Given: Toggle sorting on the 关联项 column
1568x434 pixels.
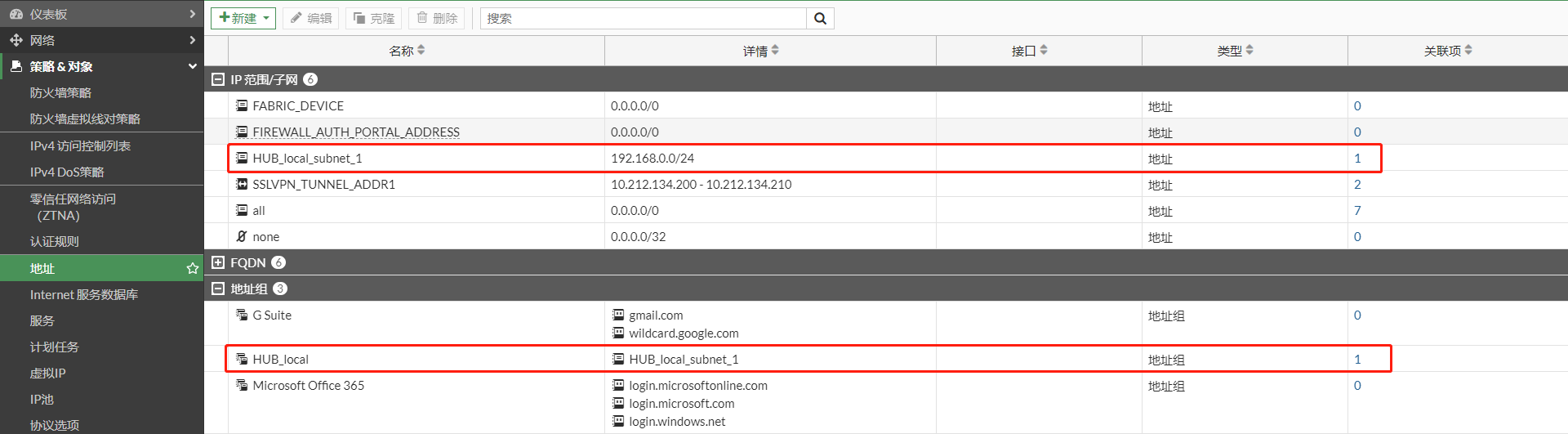Looking at the screenshot, I should point(1447,51).
